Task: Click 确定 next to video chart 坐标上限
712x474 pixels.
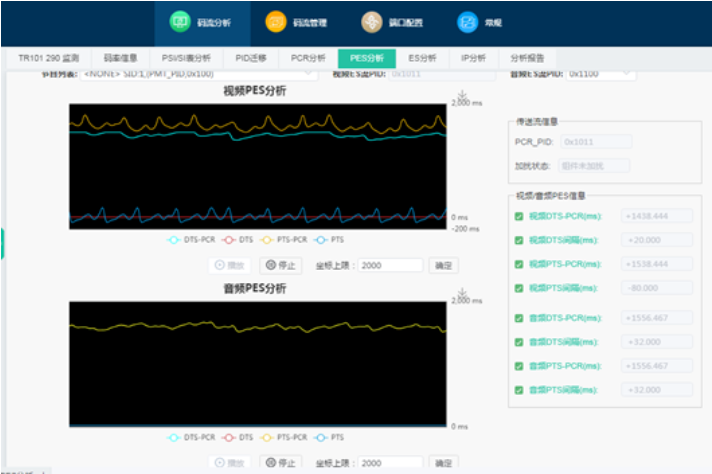Action: pos(443,265)
